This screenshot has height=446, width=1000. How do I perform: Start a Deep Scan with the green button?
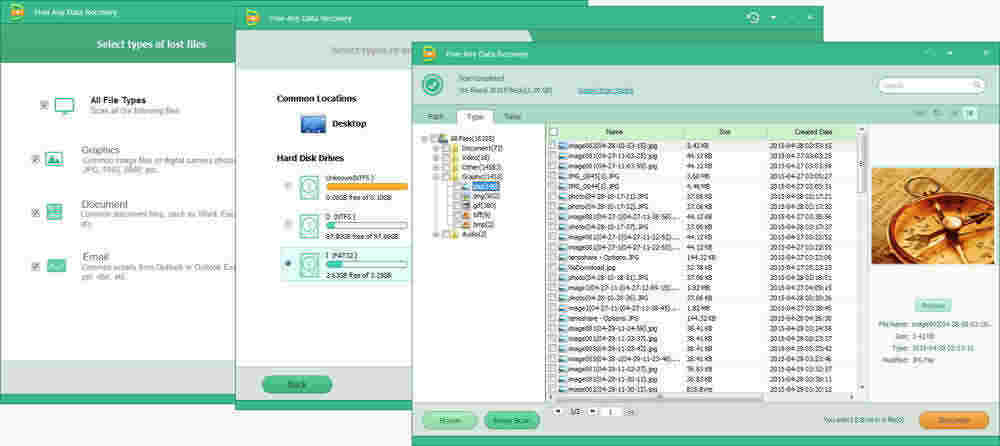coord(511,420)
